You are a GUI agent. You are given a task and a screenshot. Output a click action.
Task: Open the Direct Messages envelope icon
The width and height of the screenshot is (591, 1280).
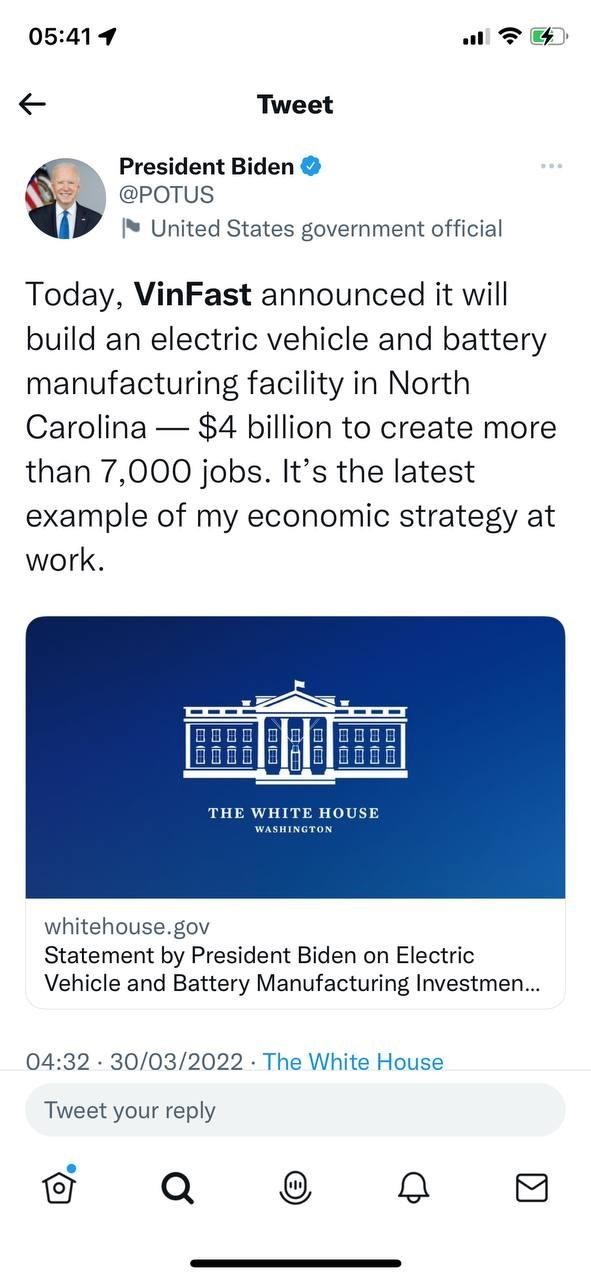(x=531, y=1187)
